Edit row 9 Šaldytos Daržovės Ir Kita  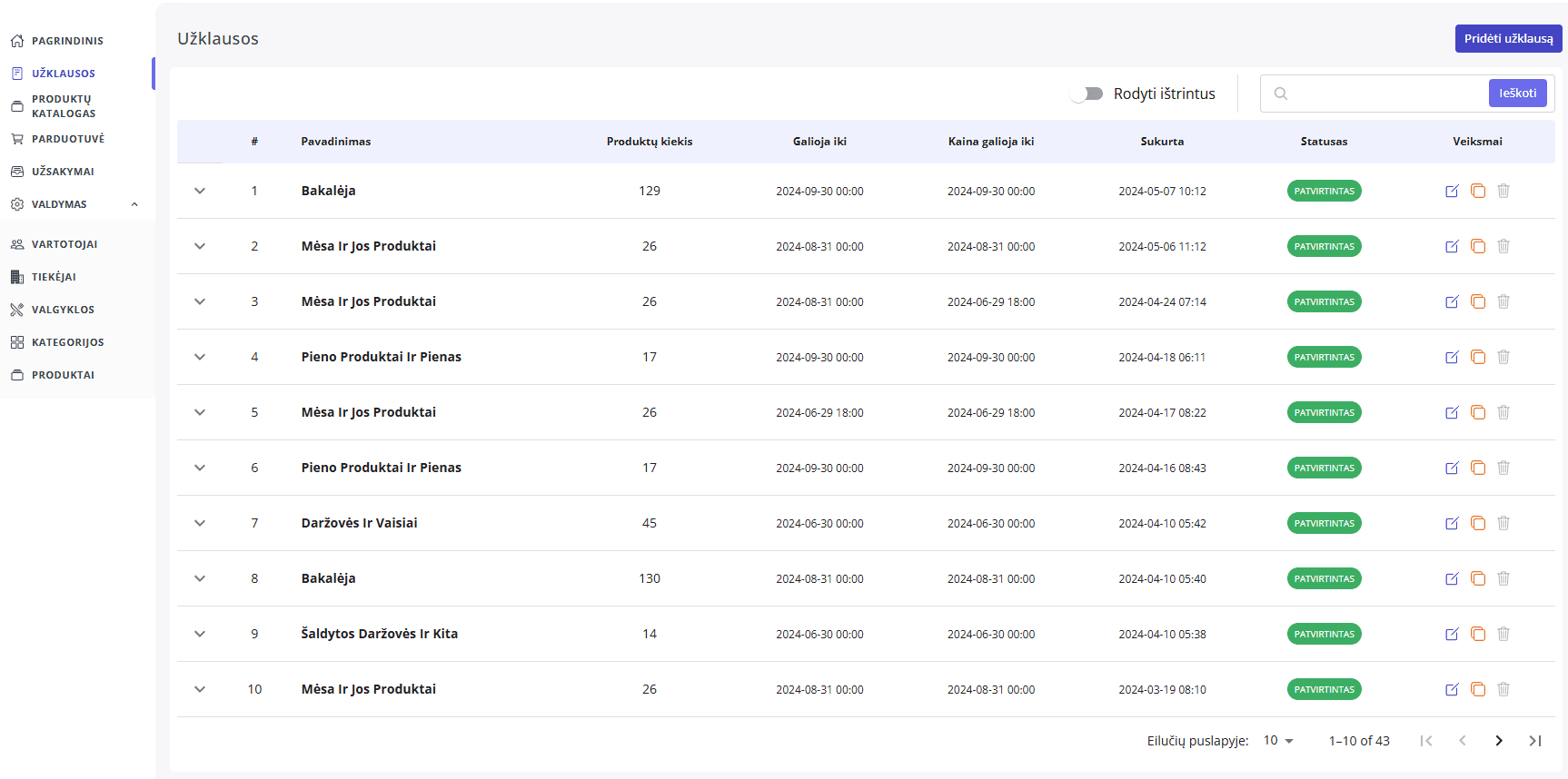pos(1452,634)
